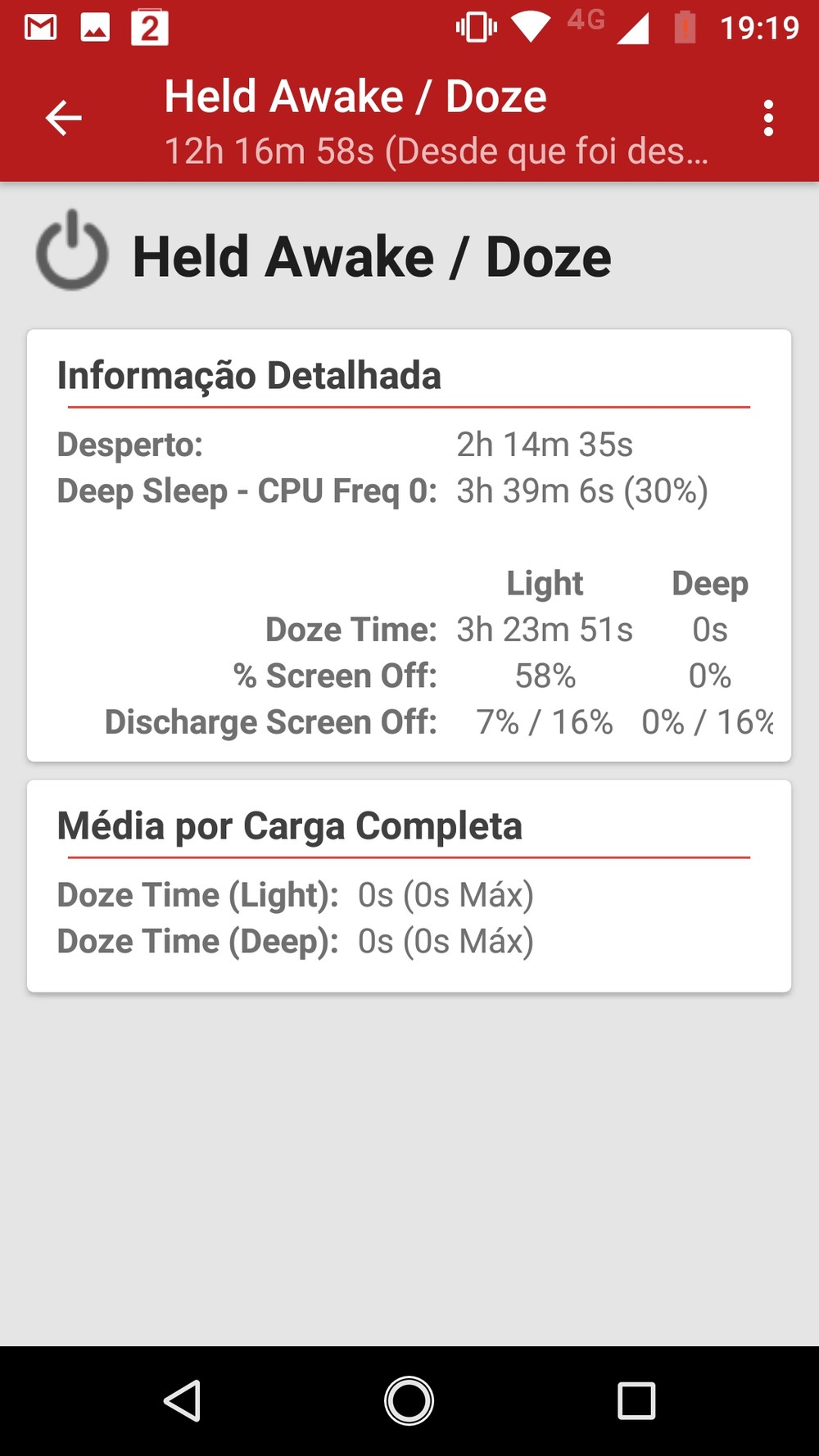Tap the Wi-Fi status icon
The height and width of the screenshot is (1456, 819).
[531, 28]
